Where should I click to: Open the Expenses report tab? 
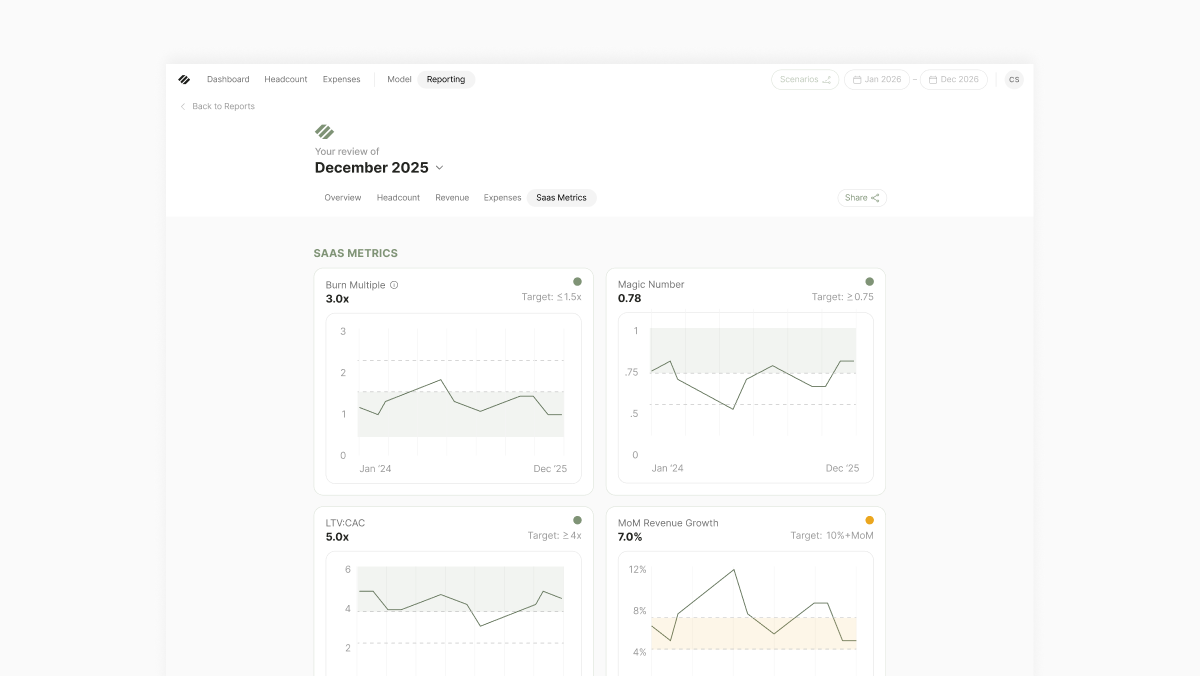(503, 198)
